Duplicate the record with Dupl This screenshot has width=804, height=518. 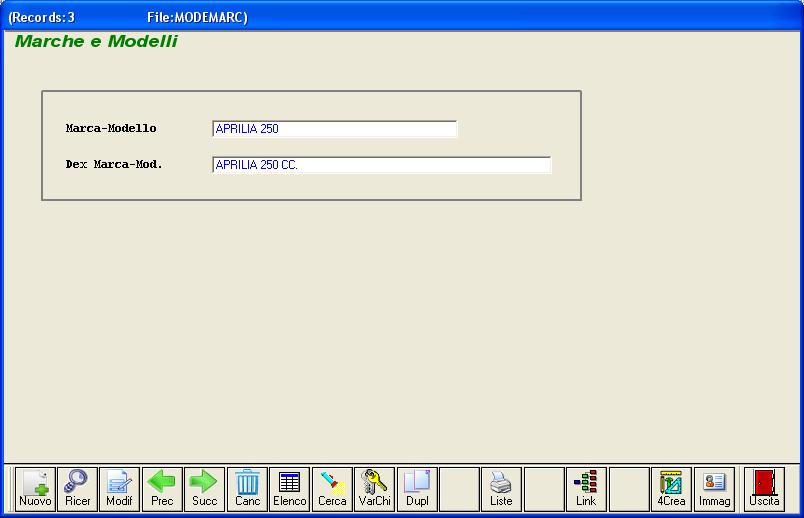(x=417, y=489)
